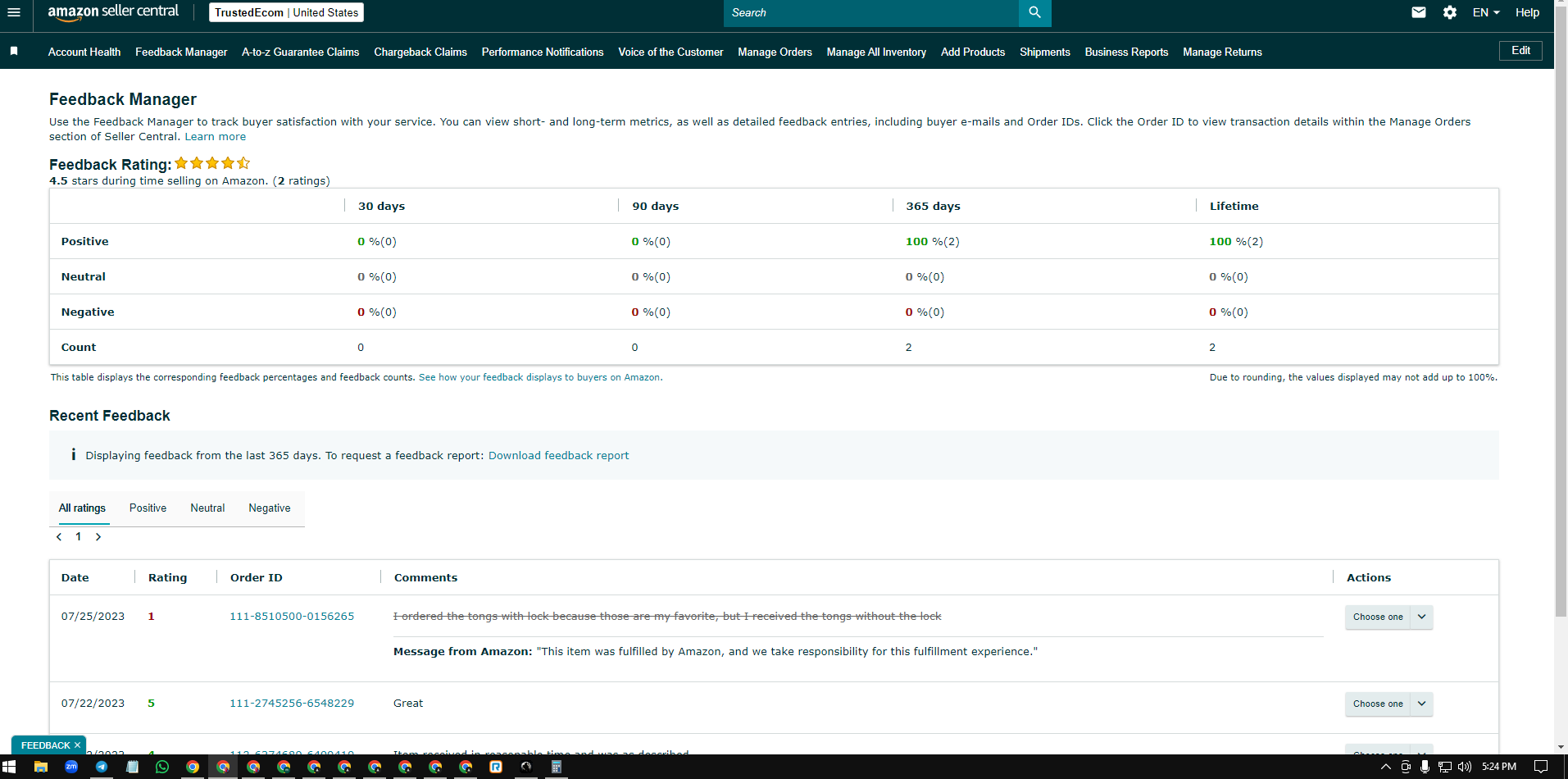
Task: Open Business Reports menu item
Action: (1126, 52)
